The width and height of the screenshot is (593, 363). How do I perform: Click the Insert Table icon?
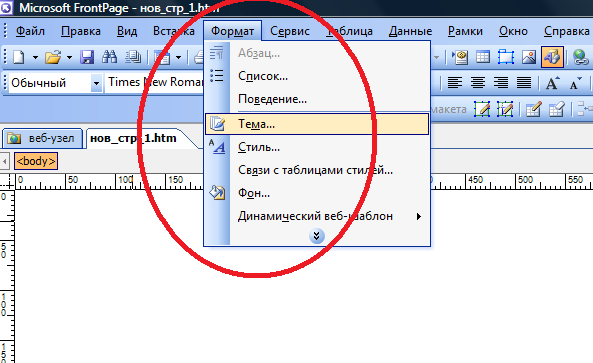point(483,57)
